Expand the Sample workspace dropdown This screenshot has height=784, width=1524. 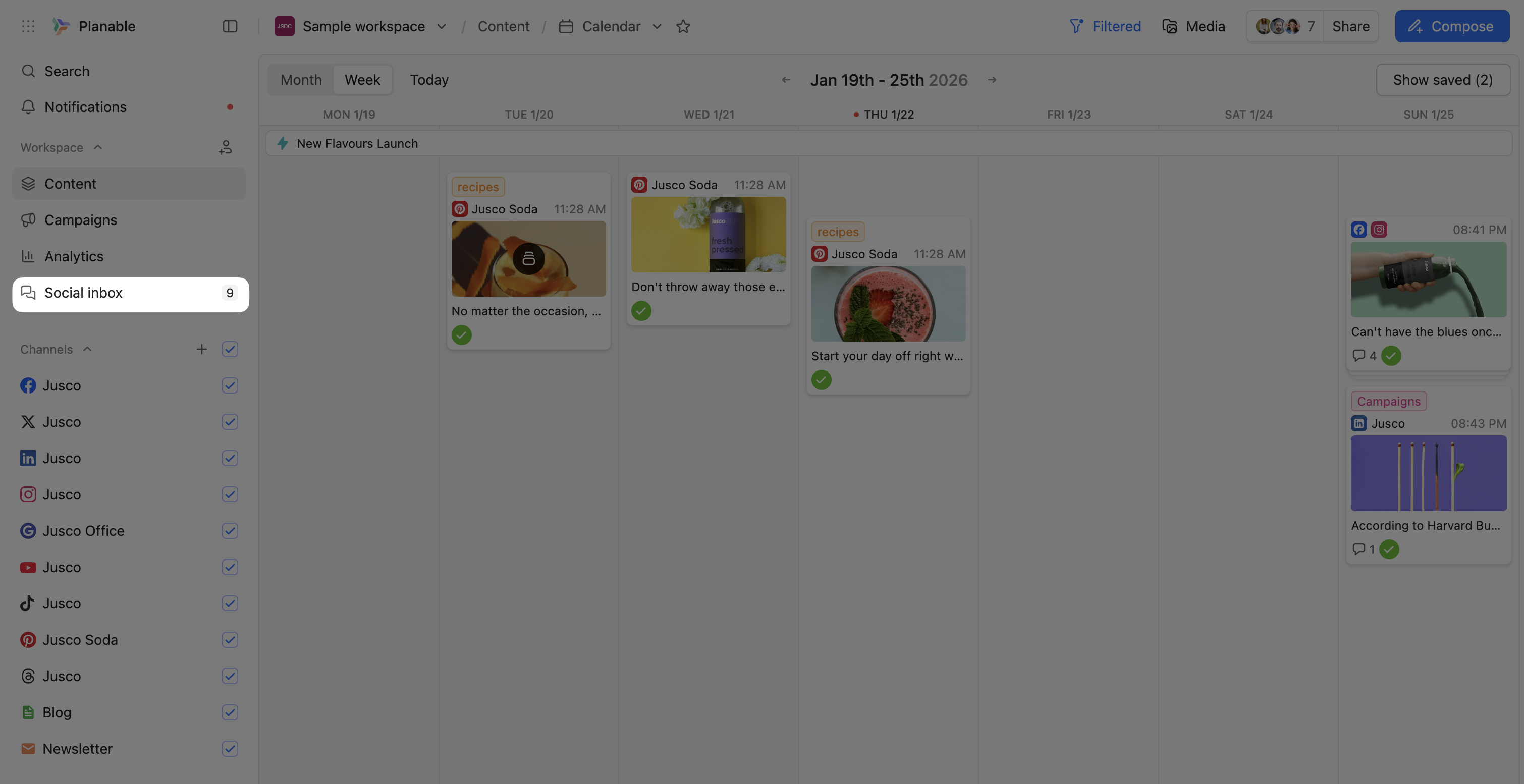(x=442, y=26)
